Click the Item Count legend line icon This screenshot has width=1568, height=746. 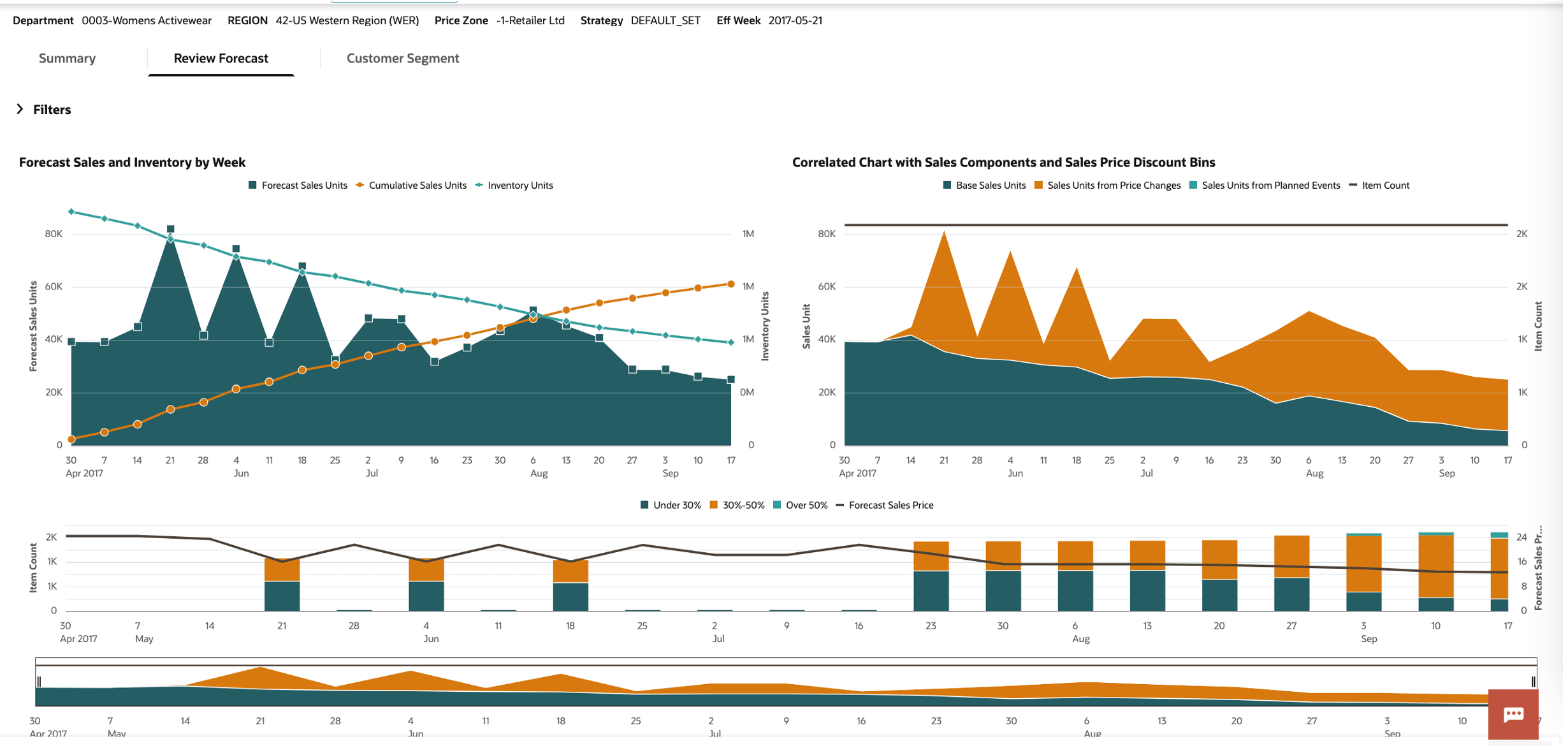(x=1353, y=186)
